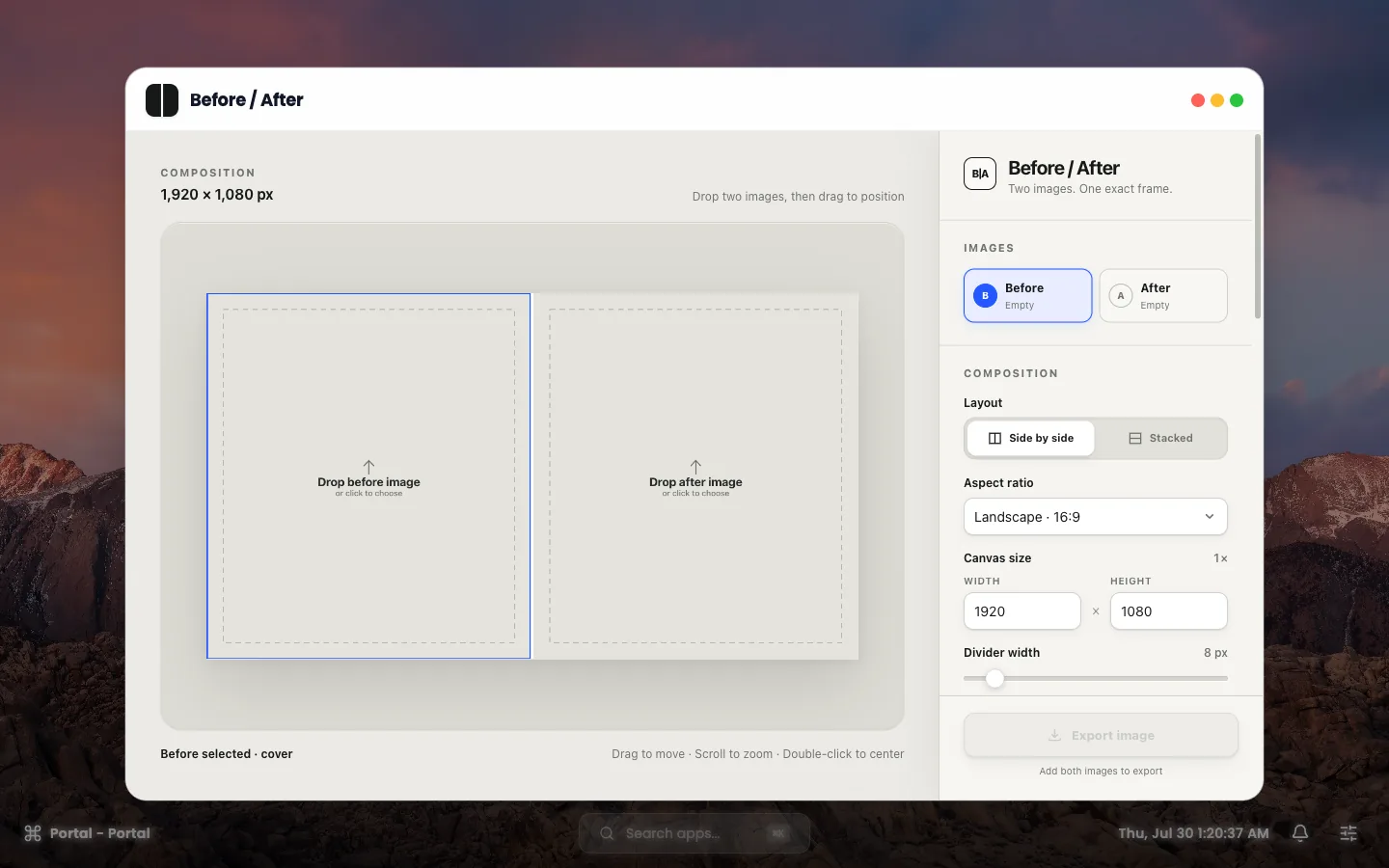Click the Before / After app logo icon
This screenshot has height=868, width=1389.
coord(162,100)
